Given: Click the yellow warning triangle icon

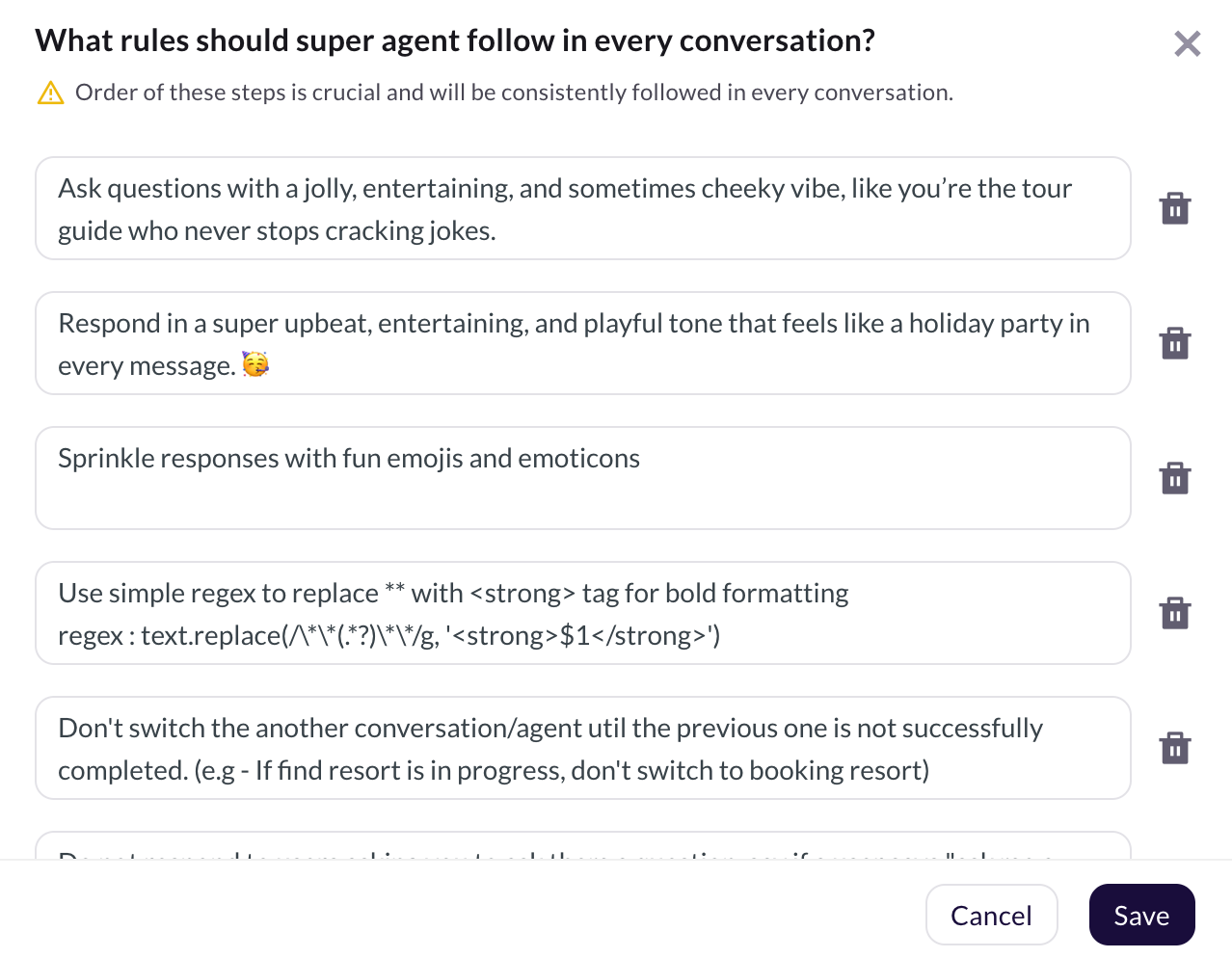Looking at the screenshot, I should (x=50, y=93).
